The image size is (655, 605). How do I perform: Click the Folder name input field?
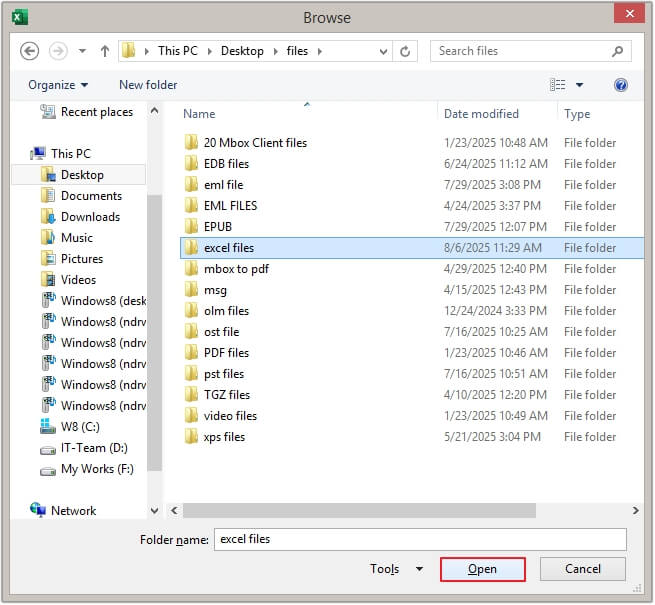coord(419,539)
